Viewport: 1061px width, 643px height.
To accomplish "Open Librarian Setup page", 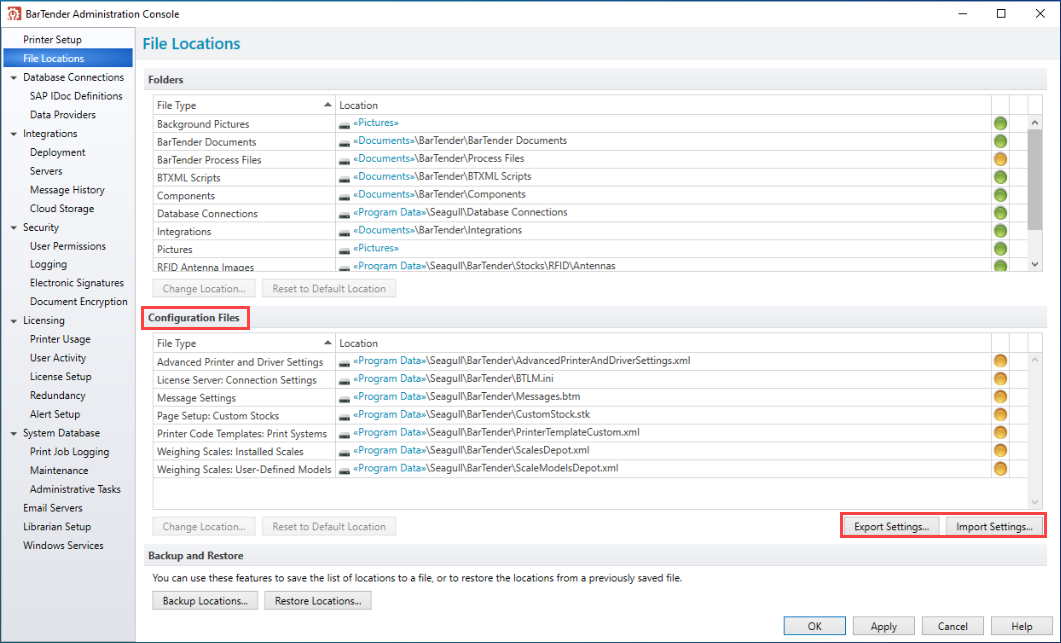I will pos(57,527).
